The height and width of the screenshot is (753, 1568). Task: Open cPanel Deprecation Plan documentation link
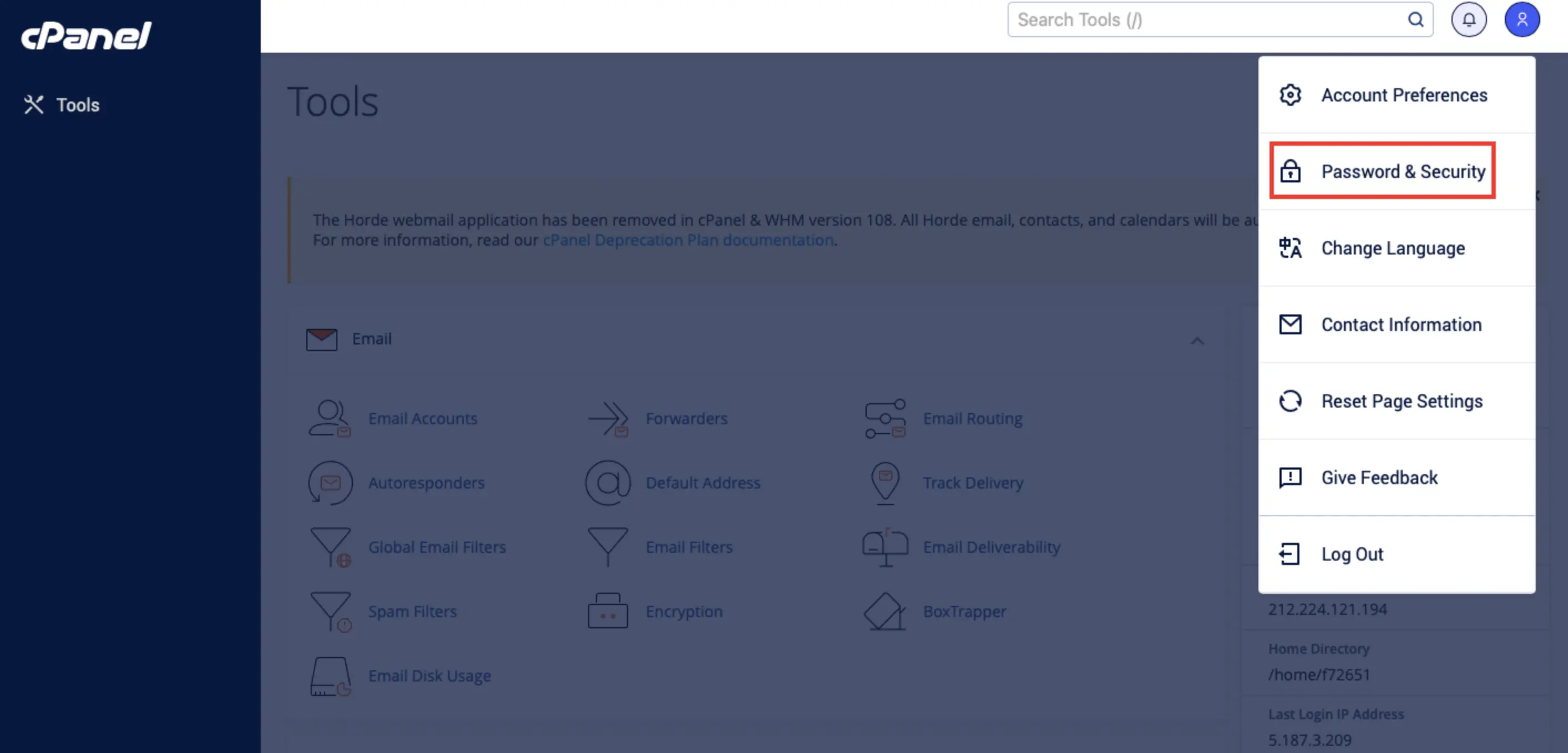pos(688,240)
